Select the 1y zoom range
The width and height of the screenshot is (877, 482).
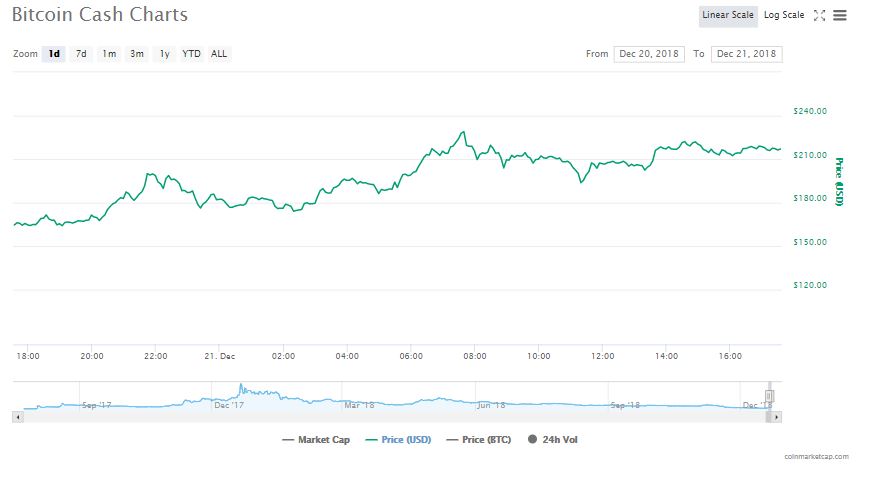click(x=164, y=54)
